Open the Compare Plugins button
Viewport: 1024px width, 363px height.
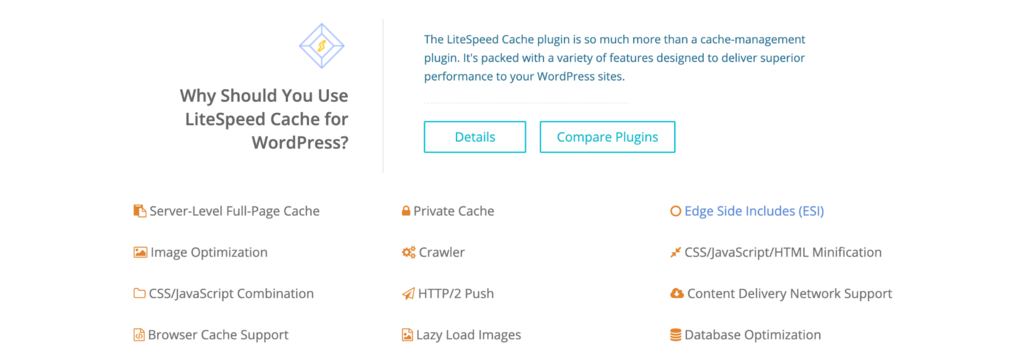pyautogui.click(x=607, y=137)
